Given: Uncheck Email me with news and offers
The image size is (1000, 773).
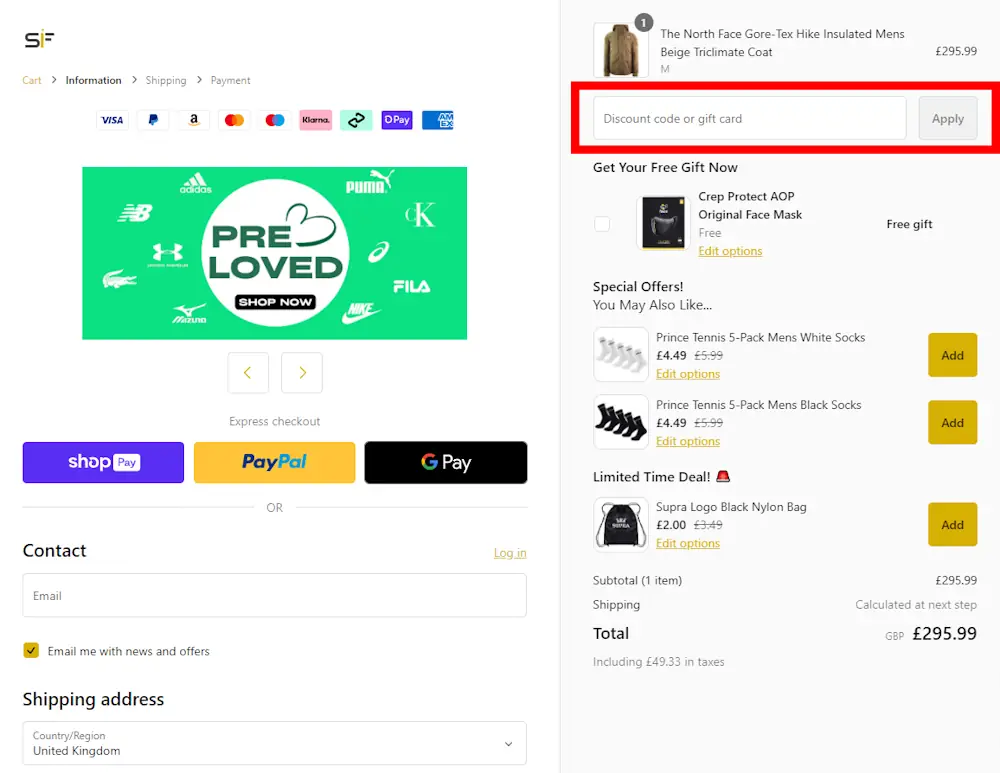Looking at the screenshot, I should (31, 651).
